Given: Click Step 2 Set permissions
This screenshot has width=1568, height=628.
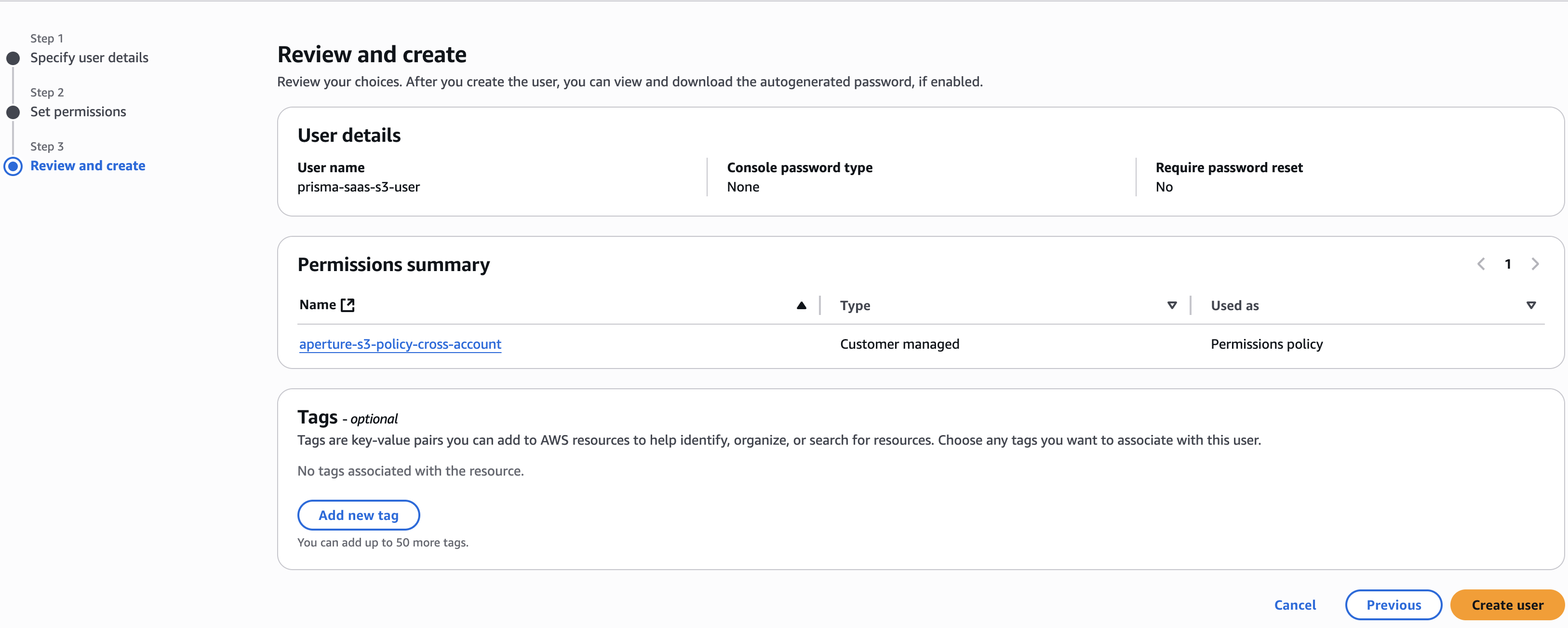Looking at the screenshot, I should tap(78, 112).
